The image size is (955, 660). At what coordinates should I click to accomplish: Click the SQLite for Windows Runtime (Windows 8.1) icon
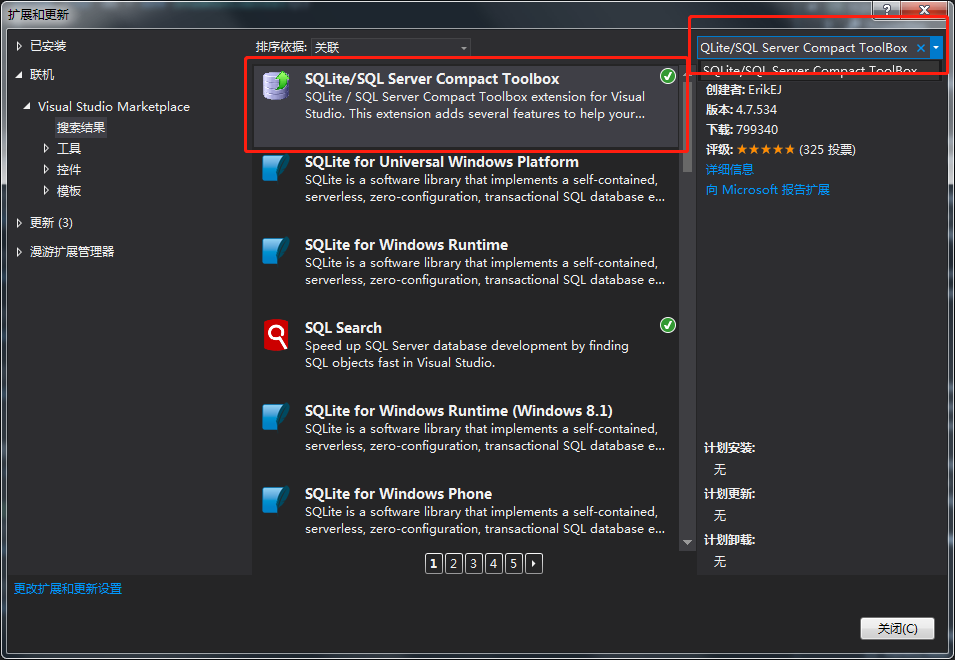tap(275, 416)
